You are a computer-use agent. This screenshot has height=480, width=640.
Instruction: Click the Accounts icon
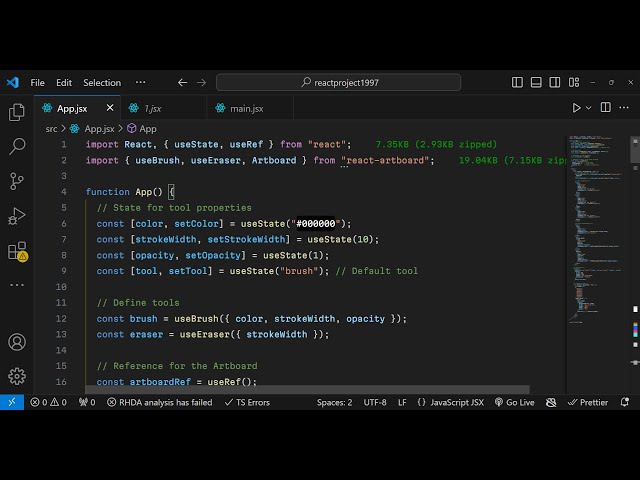click(x=17, y=342)
